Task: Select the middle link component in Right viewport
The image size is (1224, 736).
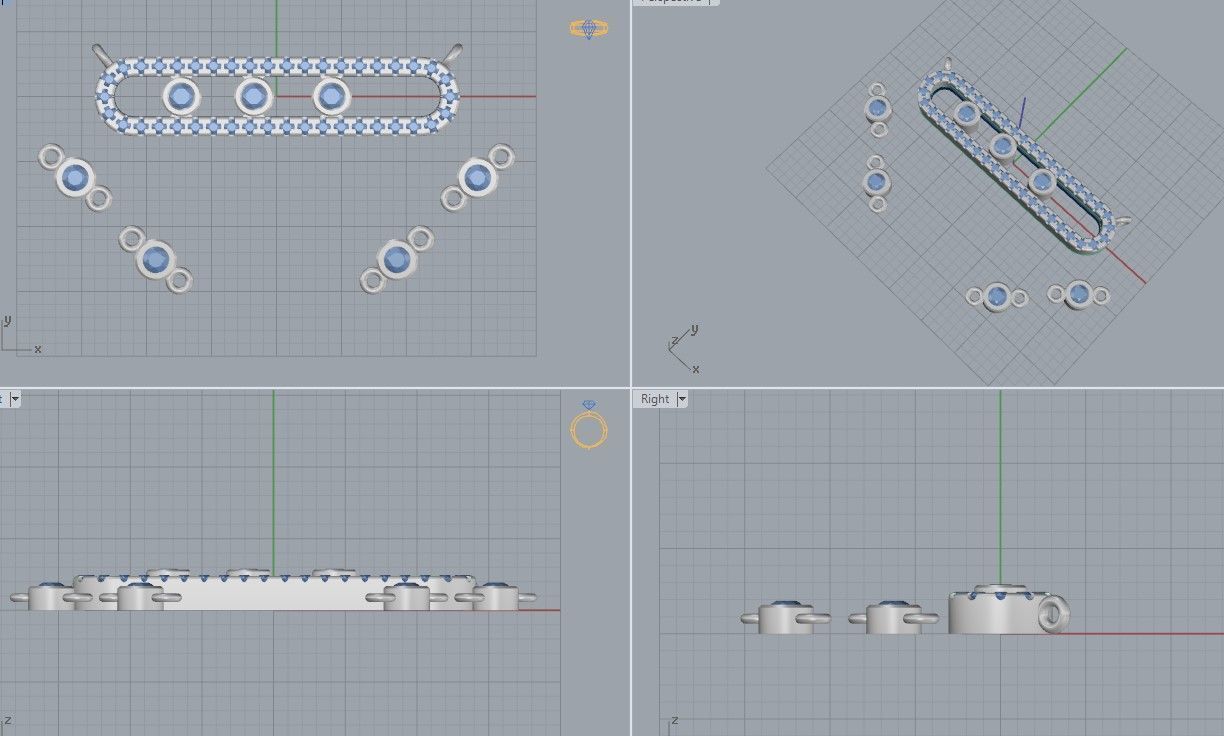Action: (x=893, y=617)
